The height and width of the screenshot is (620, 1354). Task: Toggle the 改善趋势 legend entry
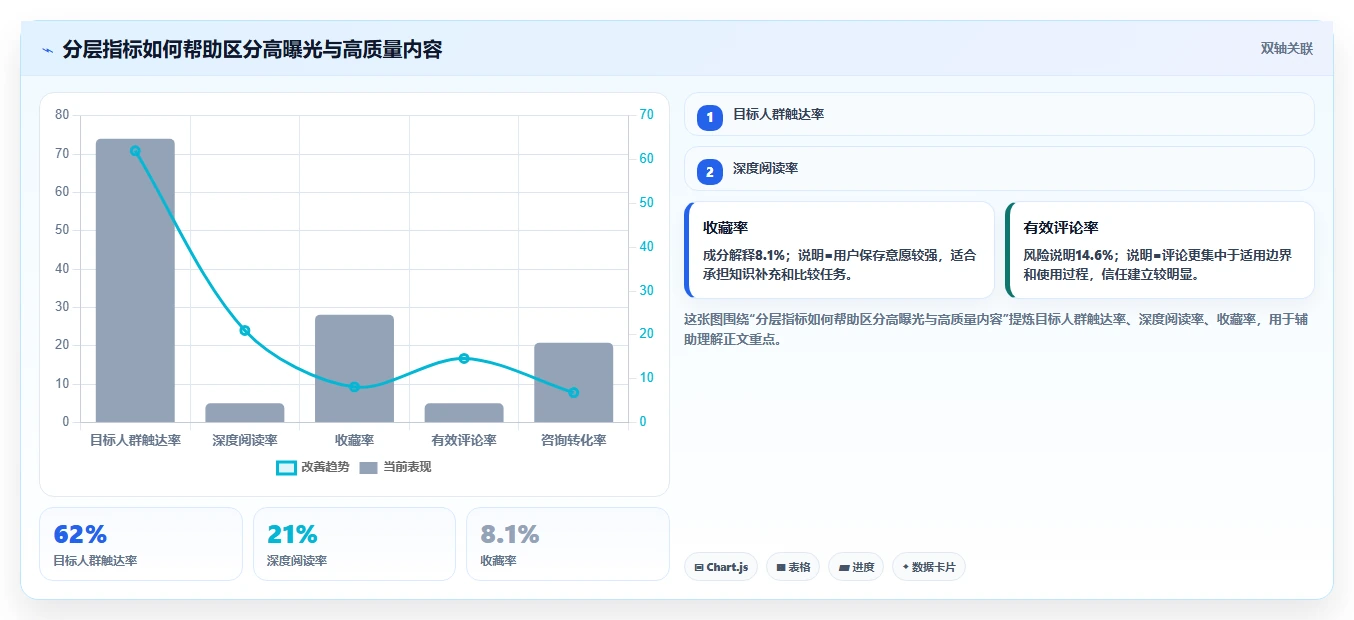313,467
